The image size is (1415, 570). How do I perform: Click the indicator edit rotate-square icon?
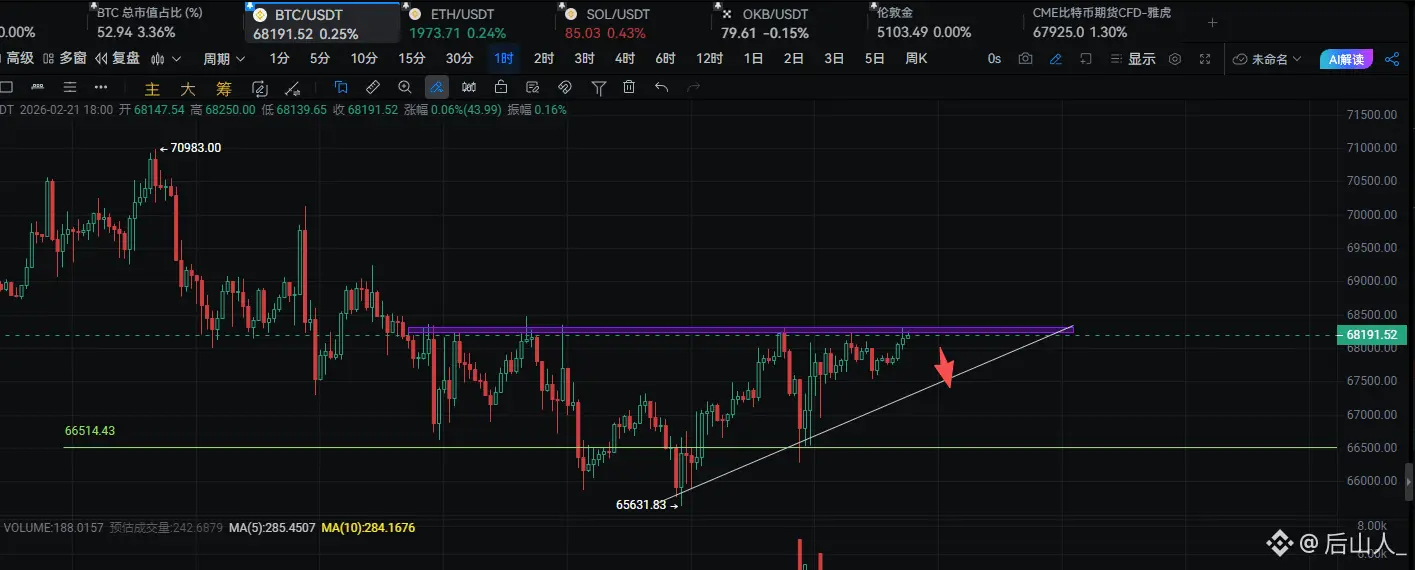tap(261, 88)
